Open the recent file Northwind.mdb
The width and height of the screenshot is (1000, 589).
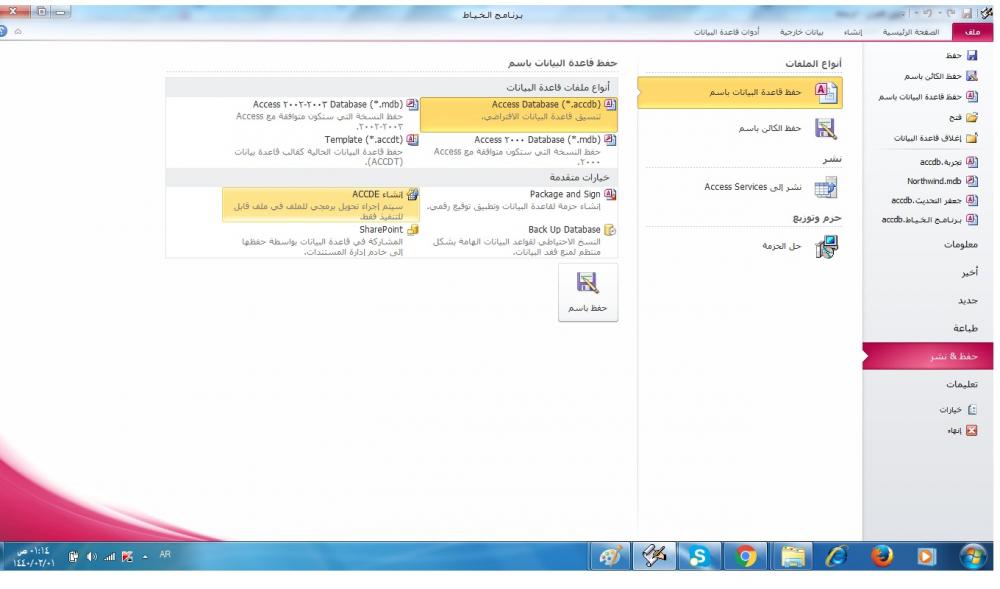942,182
